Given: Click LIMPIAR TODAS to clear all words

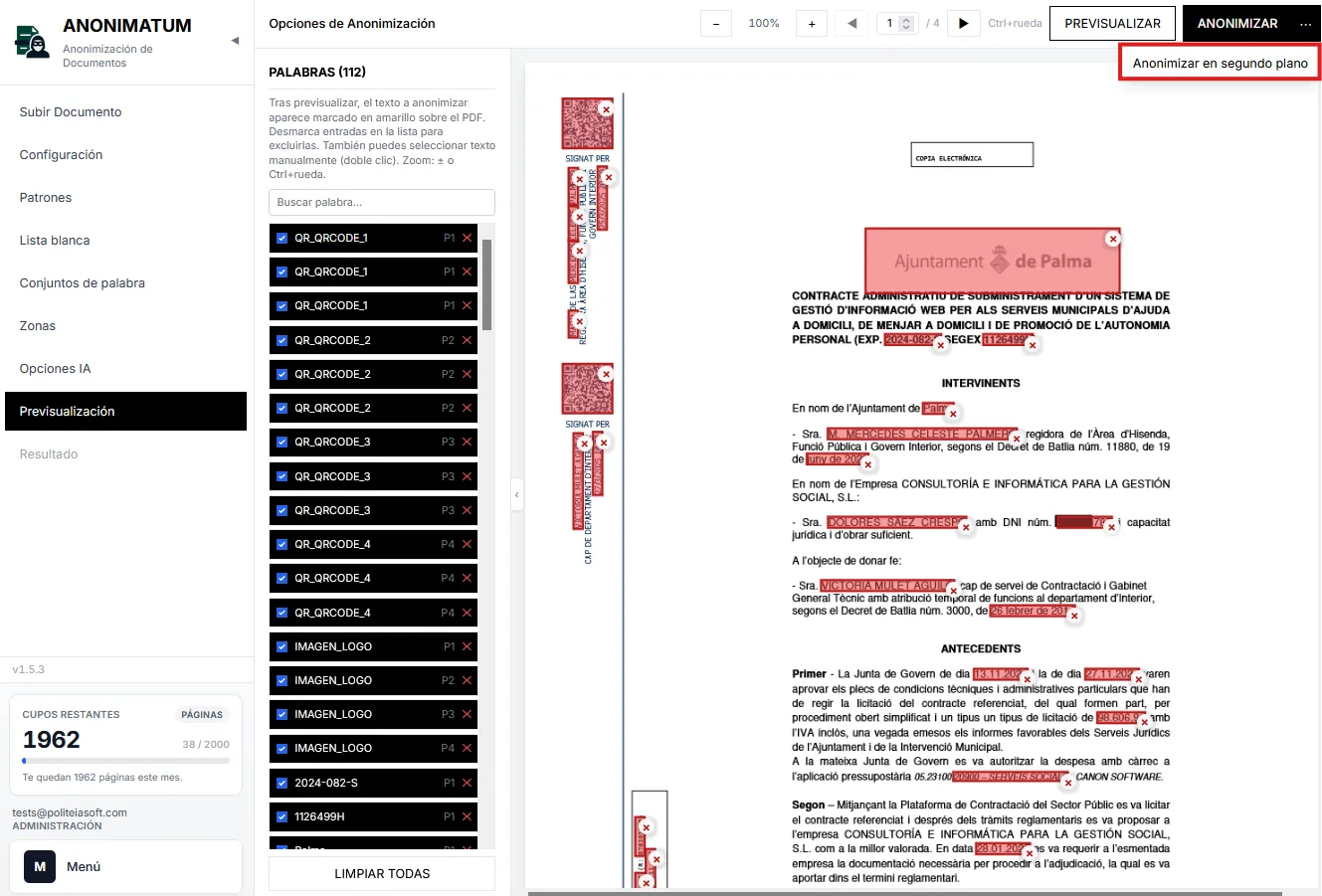Looking at the screenshot, I should [382, 874].
